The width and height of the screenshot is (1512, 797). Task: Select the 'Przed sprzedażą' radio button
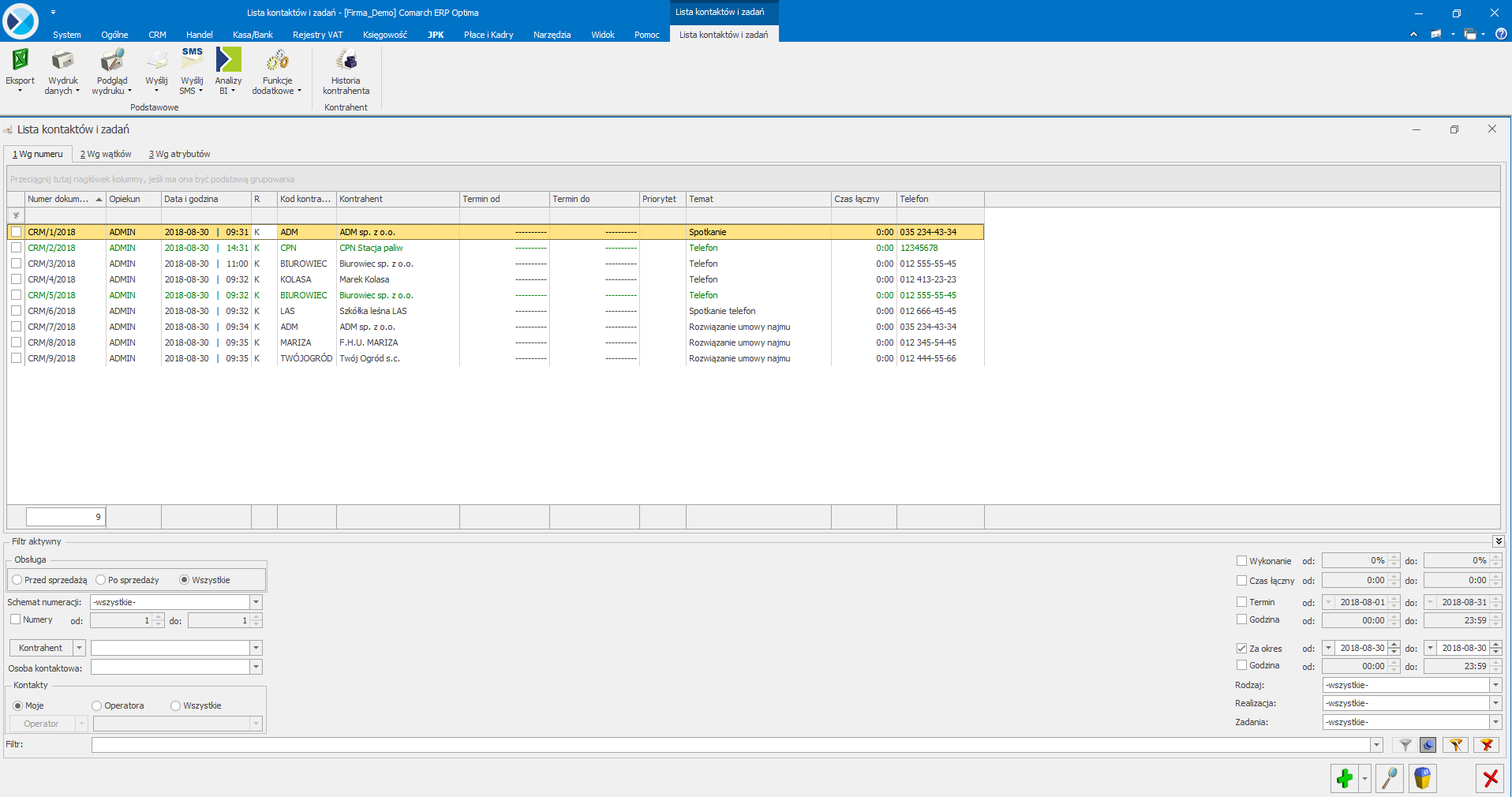(17, 580)
